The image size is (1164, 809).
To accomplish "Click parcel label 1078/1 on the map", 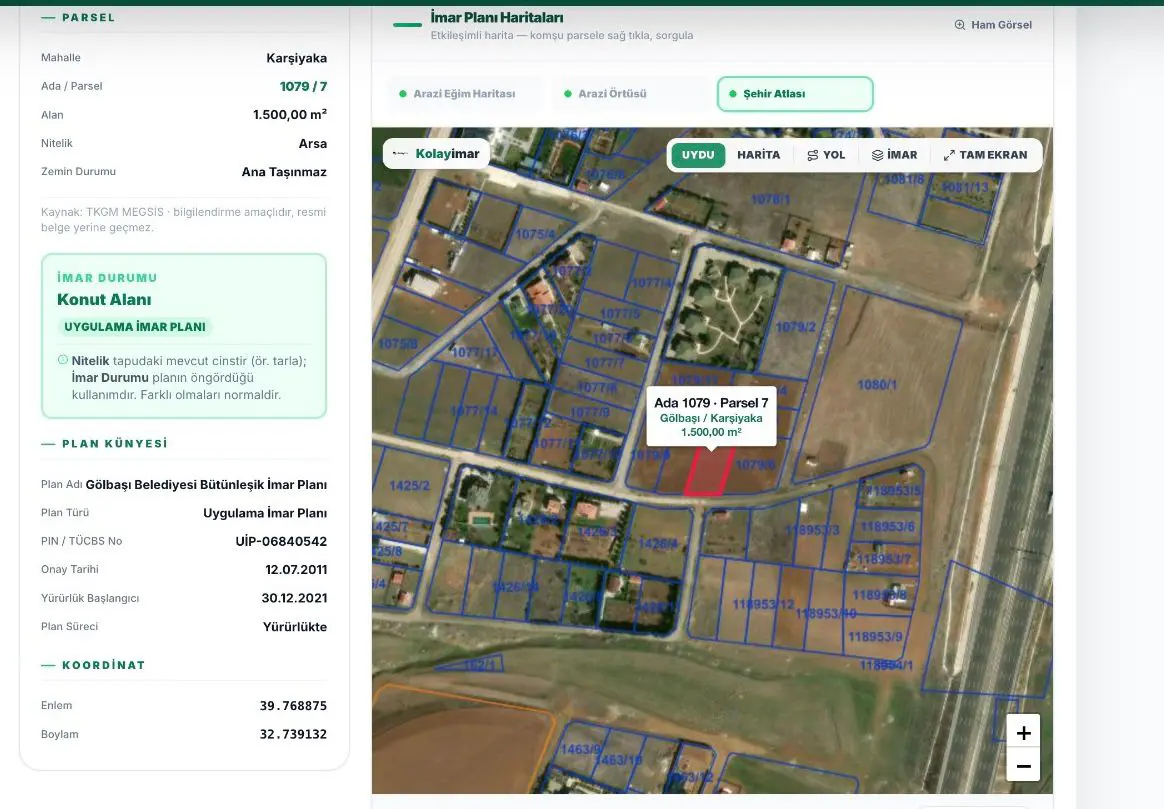I will point(771,200).
